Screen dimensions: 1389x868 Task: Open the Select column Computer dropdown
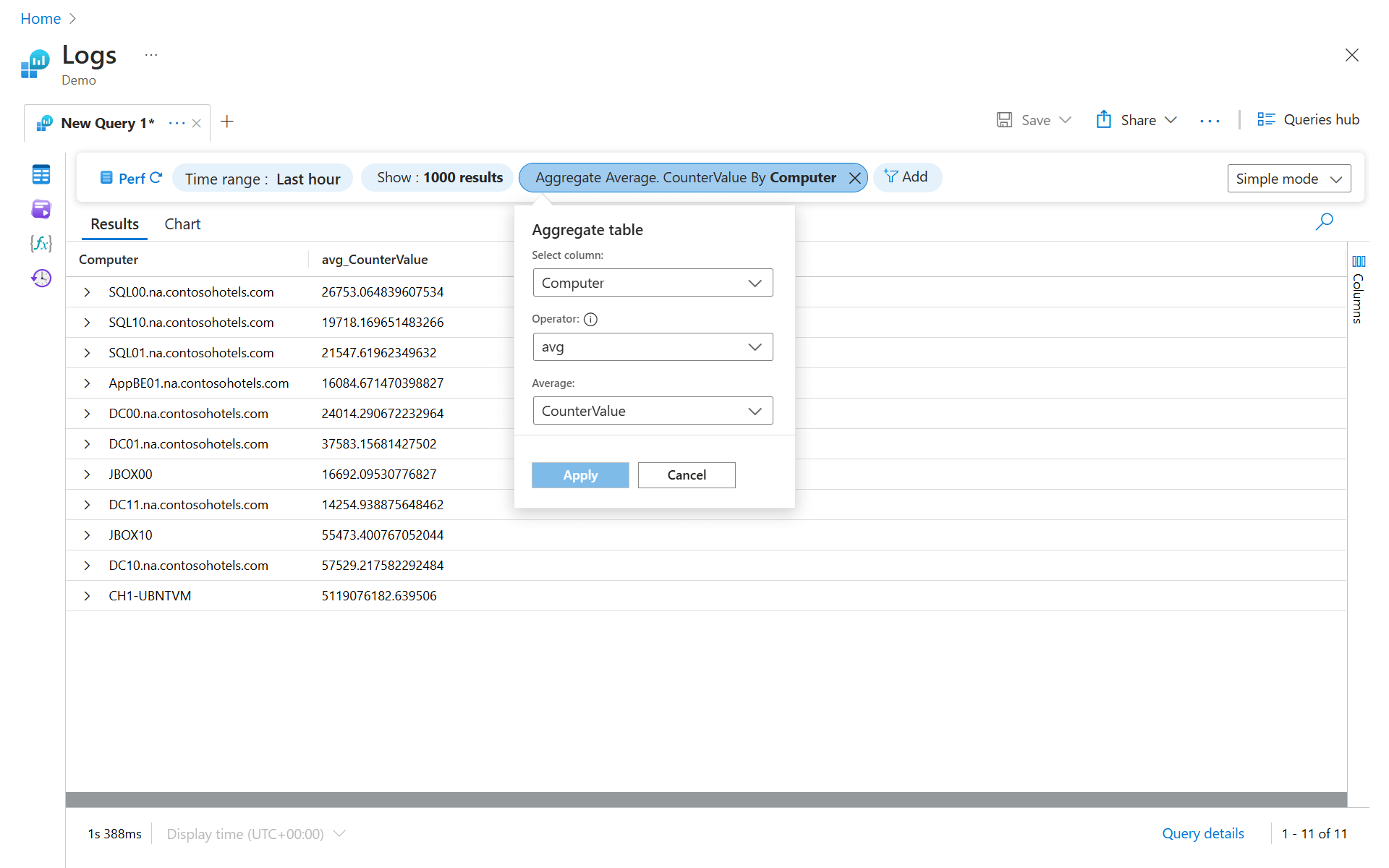[x=653, y=283]
